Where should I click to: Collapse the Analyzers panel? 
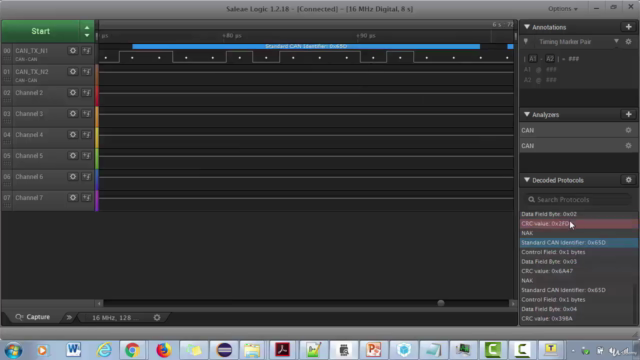(527, 115)
